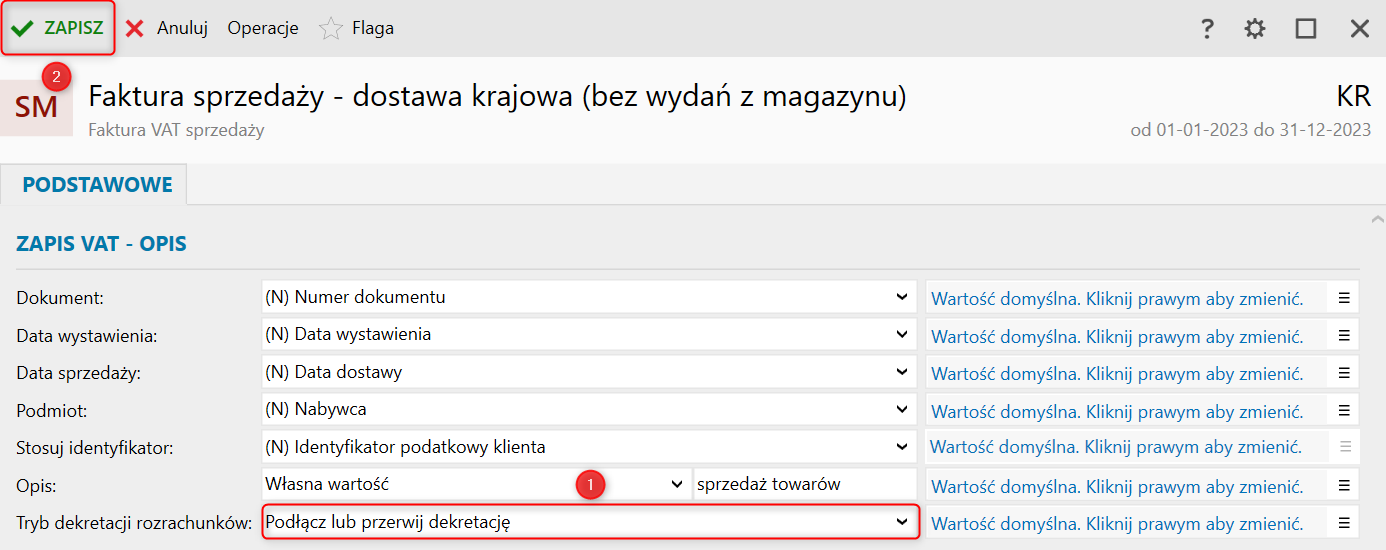Open the Tryb dekretacji rozrachunków dropdown
Image resolution: width=1386 pixels, height=550 pixels.
(x=902, y=522)
